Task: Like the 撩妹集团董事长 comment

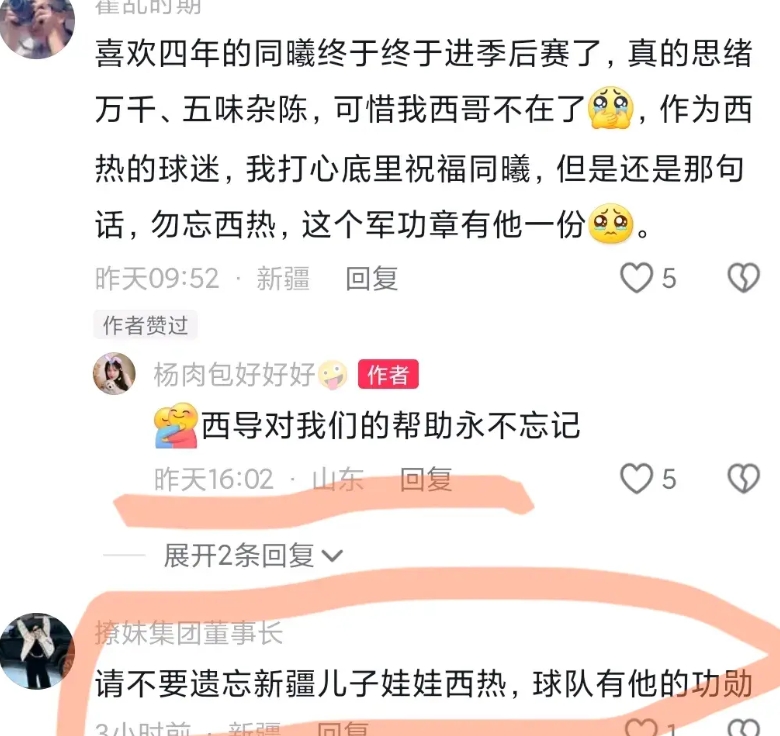Action: (641, 727)
